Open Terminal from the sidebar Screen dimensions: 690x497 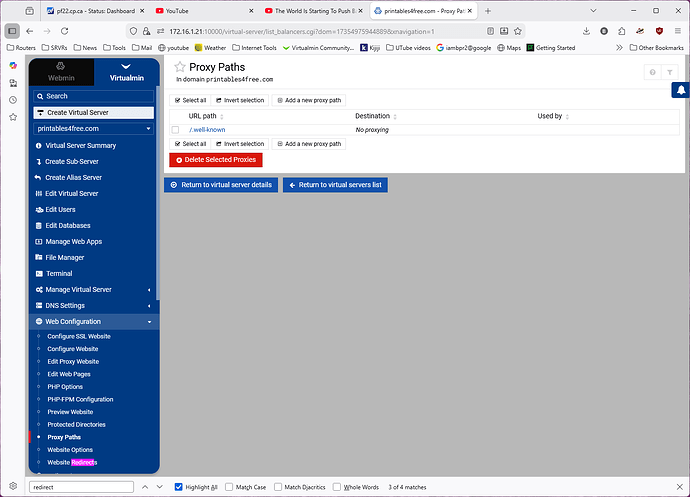(59, 273)
